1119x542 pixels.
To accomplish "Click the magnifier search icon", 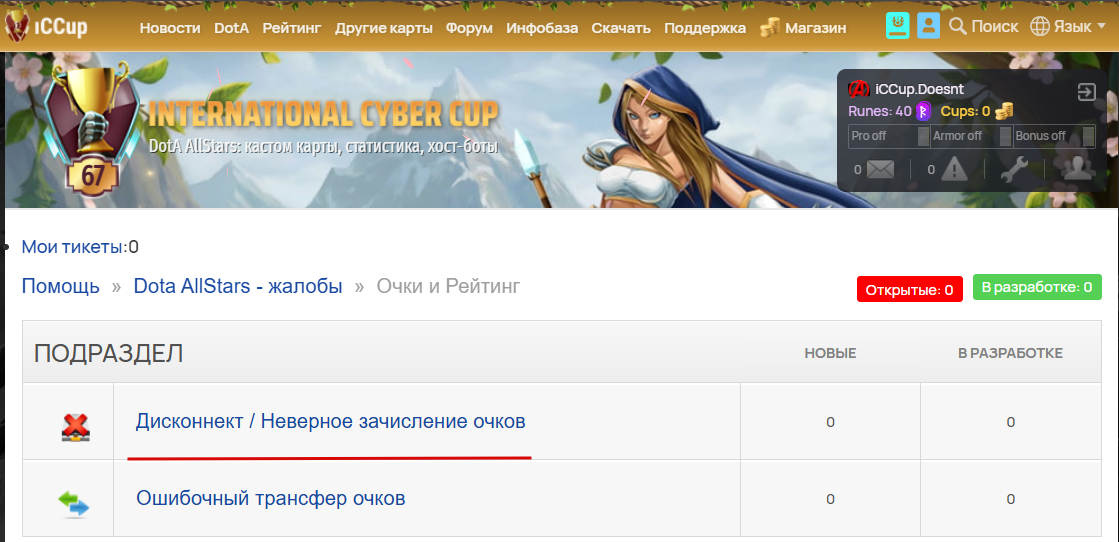I will pos(958,26).
